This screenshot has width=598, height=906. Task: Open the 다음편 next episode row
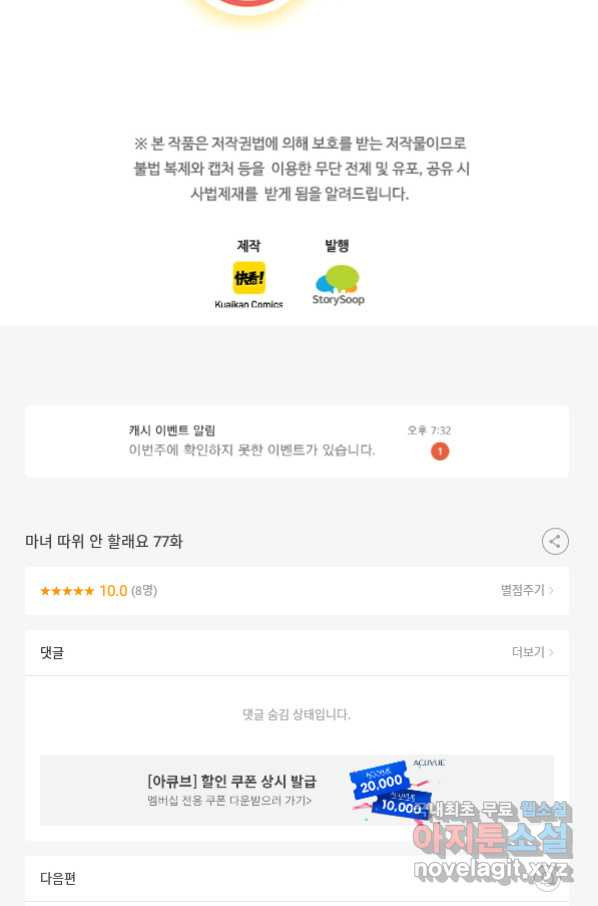coord(296,878)
